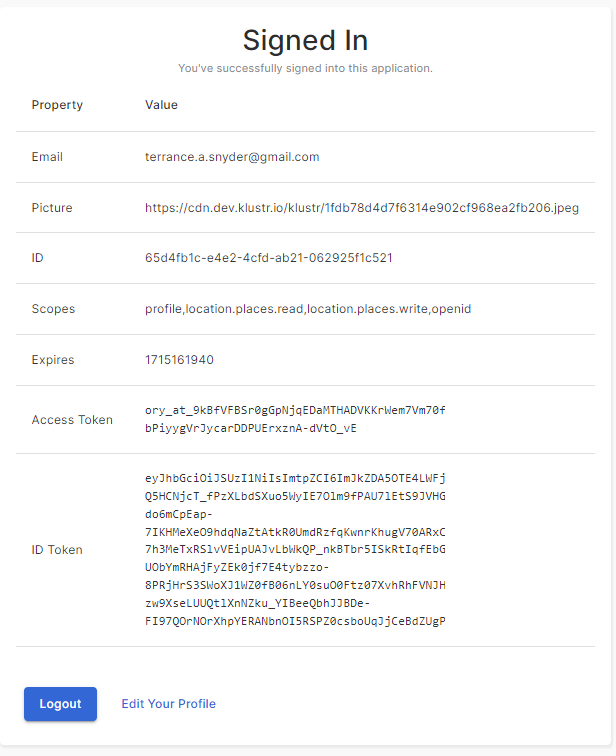Image resolution: width=616 pixels, height=756 pixels.
Task: Click the Property column header
Action: pos(57,105)
